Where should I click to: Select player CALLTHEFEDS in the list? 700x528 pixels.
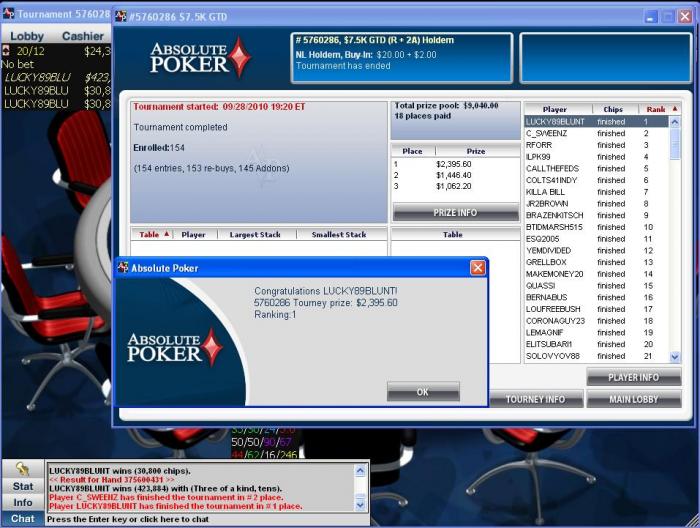(x=596, y=168)
